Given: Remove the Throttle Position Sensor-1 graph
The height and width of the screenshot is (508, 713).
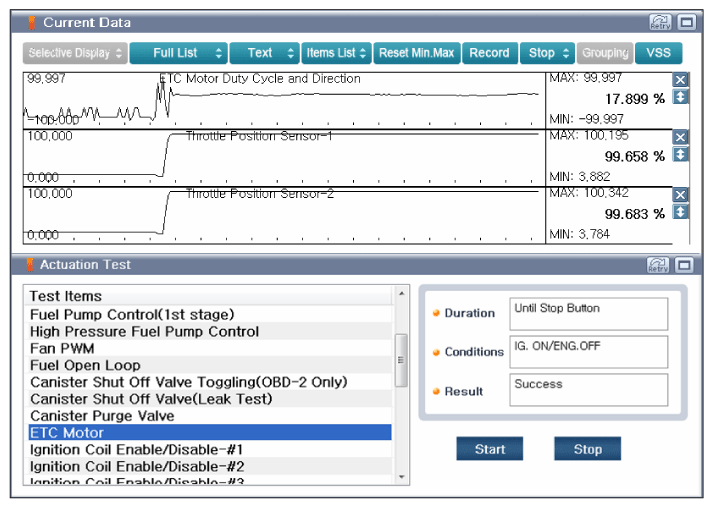Looking at the screenshot, I should click(680, 137).
